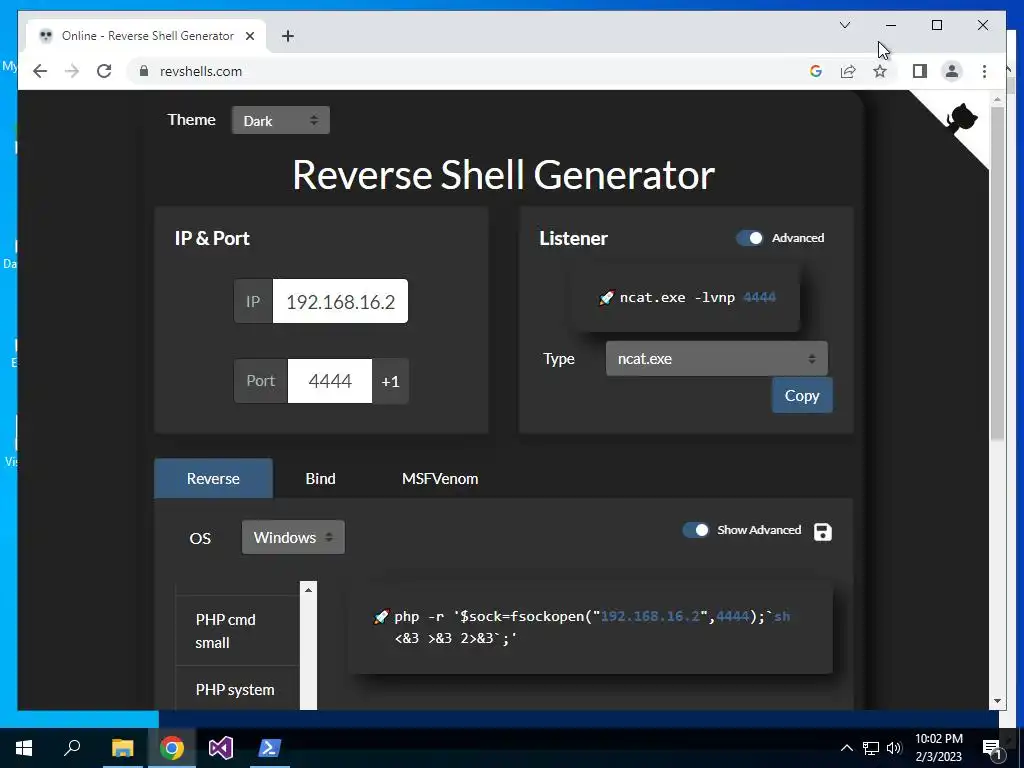Screen dimensions: 1024x768
Task: Toggle the Show Advanced switch
Action: tap(696, 530)
